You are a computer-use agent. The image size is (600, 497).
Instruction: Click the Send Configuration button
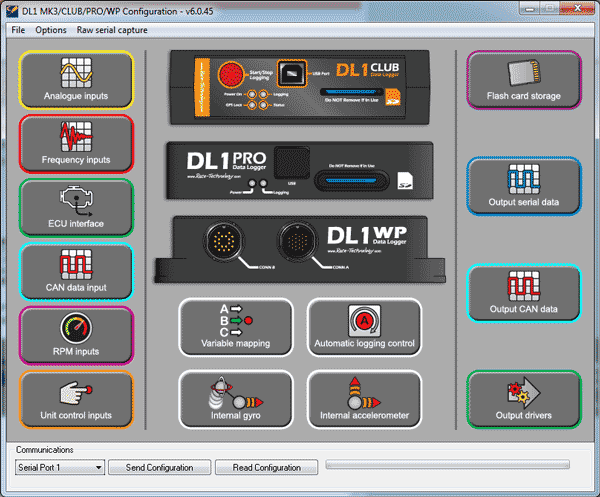pos(160,467)
